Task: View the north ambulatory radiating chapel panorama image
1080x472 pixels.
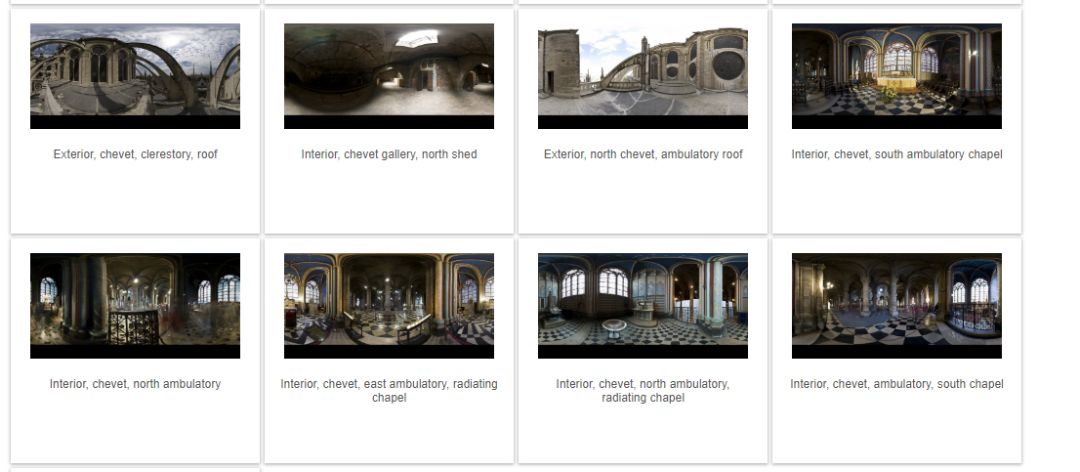Action: pos(643,305)
